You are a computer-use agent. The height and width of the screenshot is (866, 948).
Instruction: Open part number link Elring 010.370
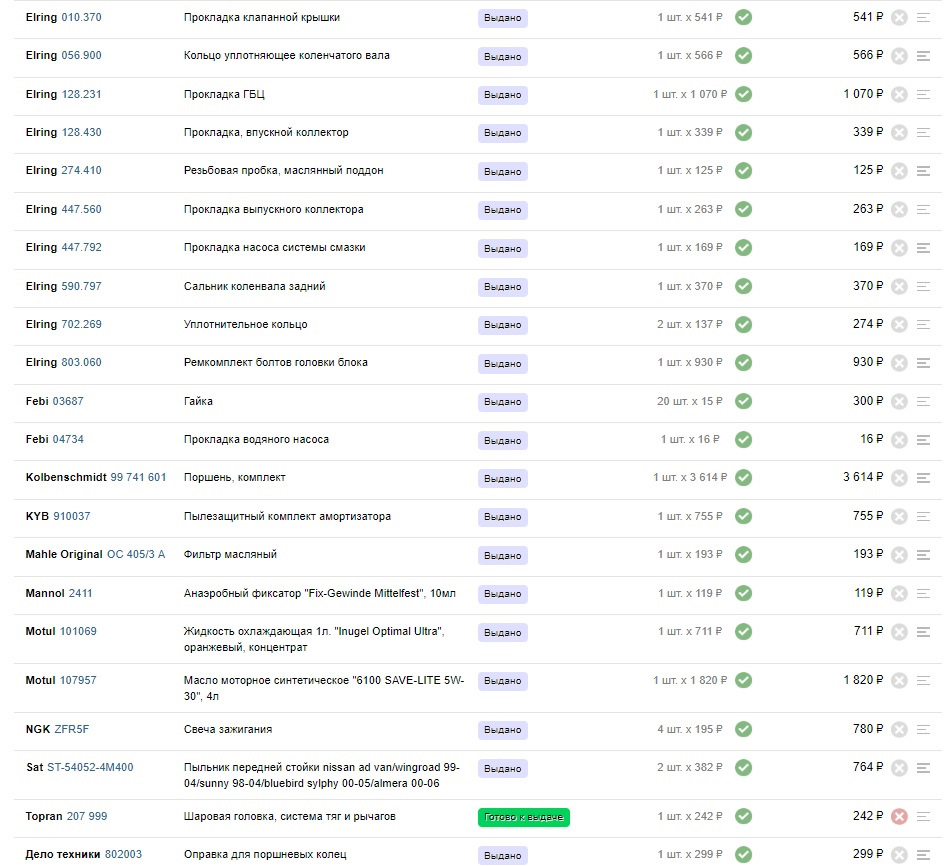click(x=81, y=18)
